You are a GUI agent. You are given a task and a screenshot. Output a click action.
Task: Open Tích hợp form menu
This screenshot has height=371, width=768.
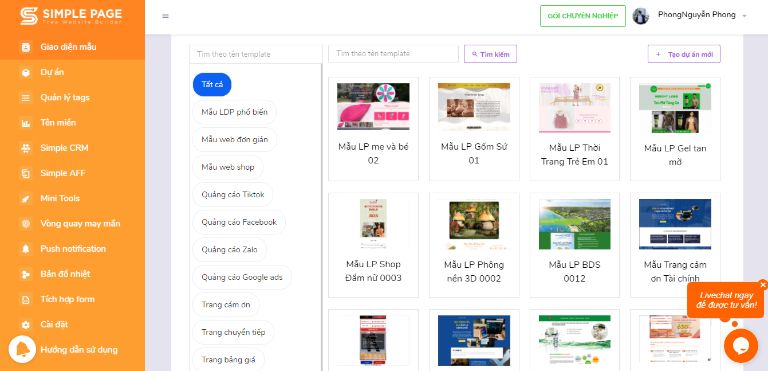(72, 299)
